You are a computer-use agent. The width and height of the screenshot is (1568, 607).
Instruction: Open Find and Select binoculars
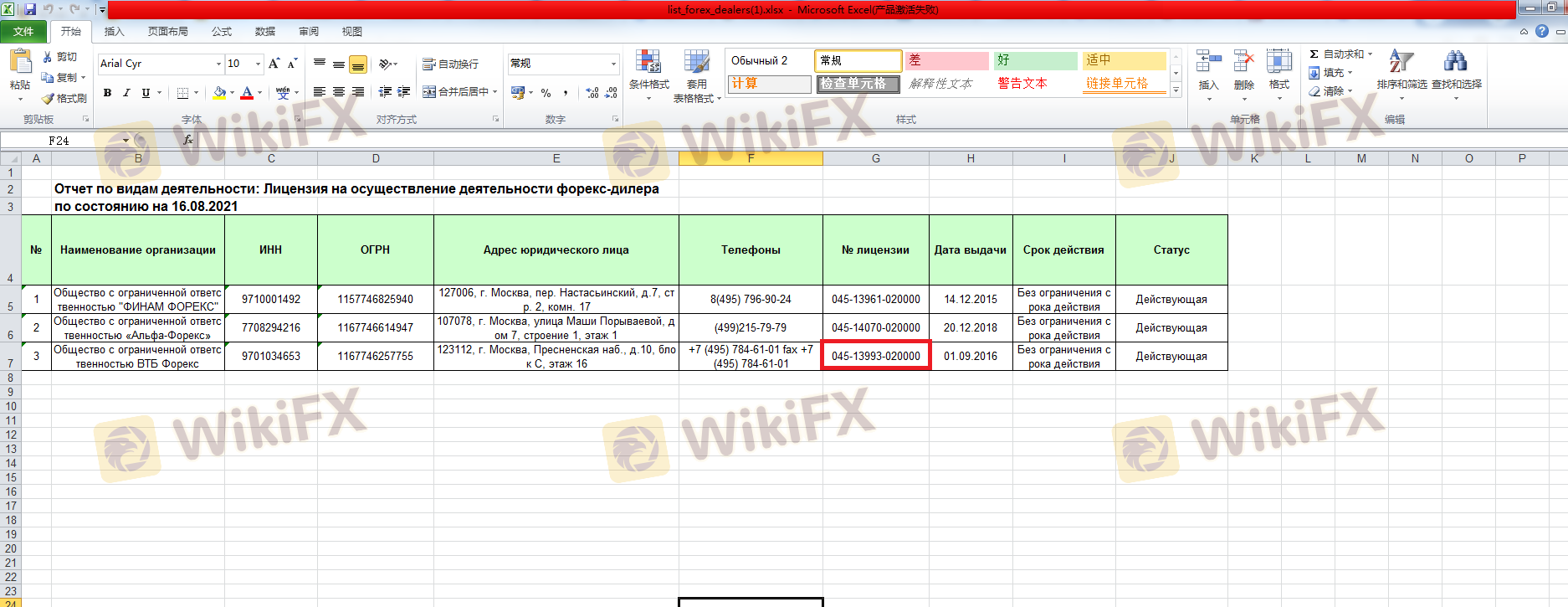pyautogui.click(x=1455, y=63)
